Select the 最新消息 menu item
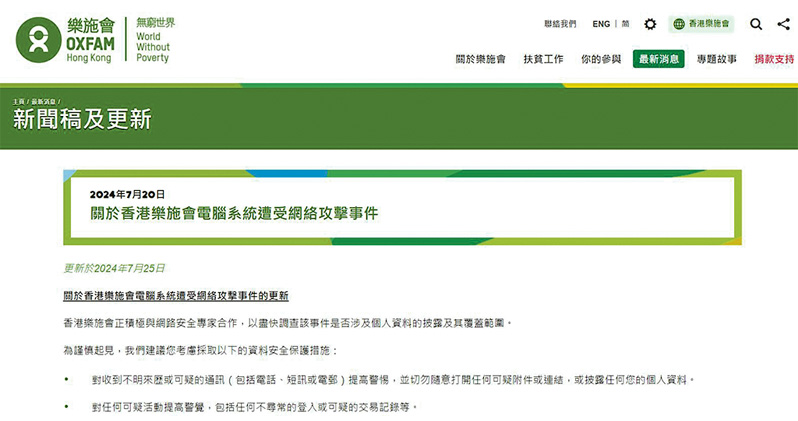This screenshot has width=798, height=421. click(x=658, y=59)
